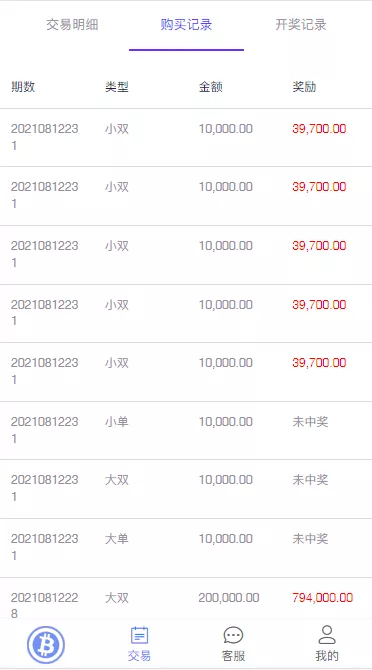This screenshot has width=372, height=670.
Task: Select the 大单 未中奖 record row
Action: pyautogui.click(x=186, y=548)
